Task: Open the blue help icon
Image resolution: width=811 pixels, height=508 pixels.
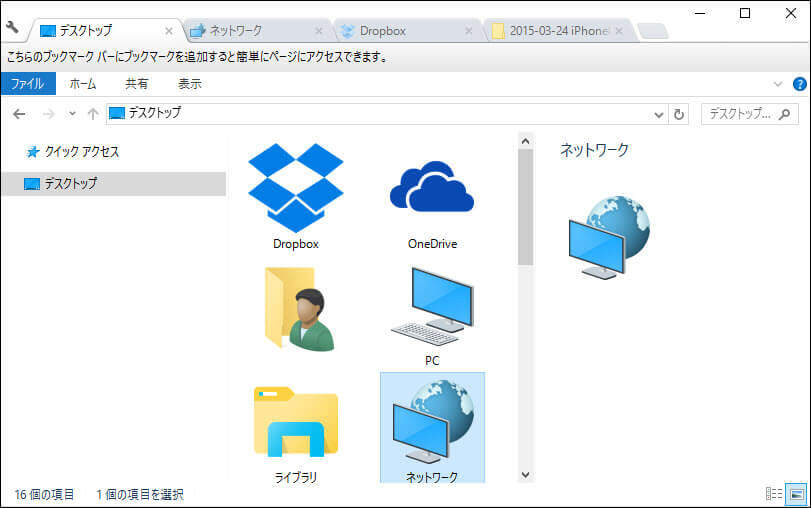Action: [800, 84]
